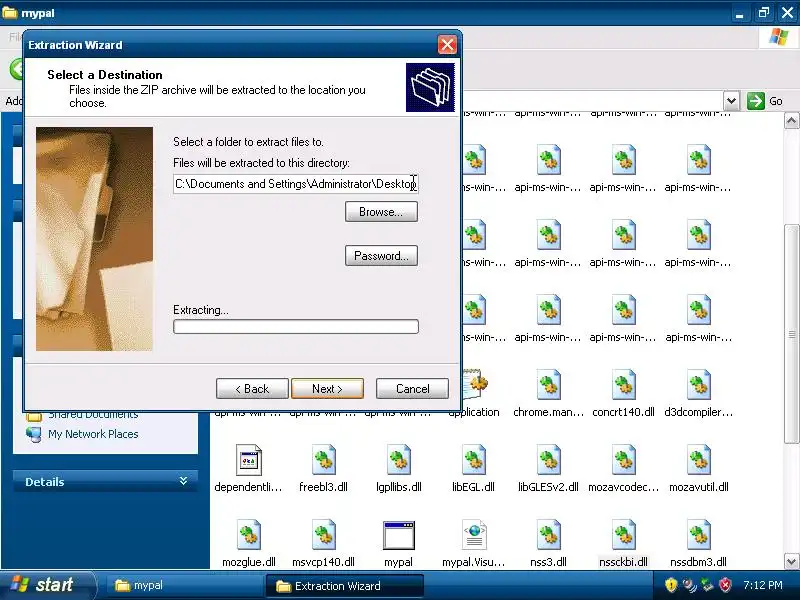Open the Start menu
This screenshot has width=800, height=600.
(47, 585)
